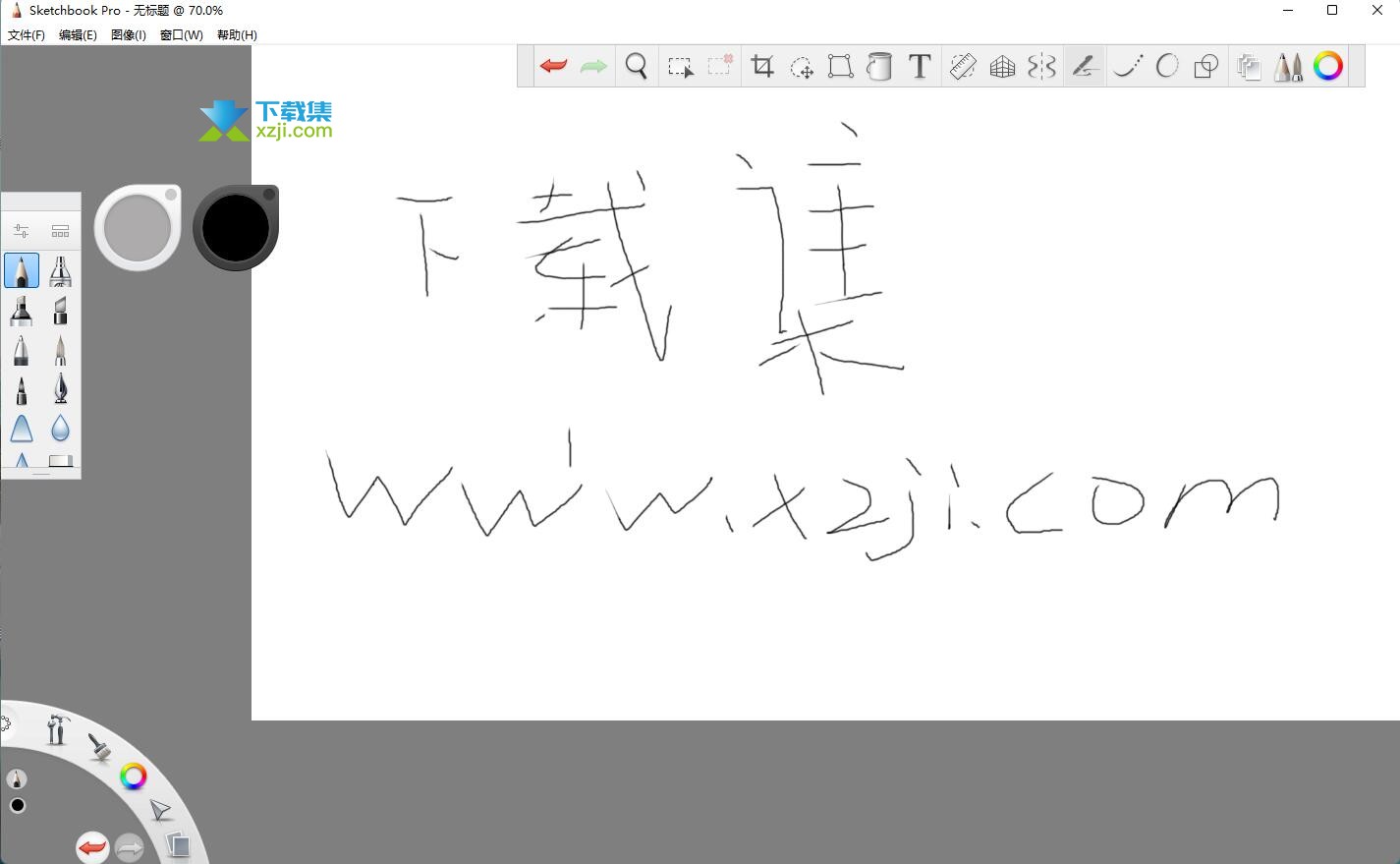Select the magnifier zoom tool
Viewport: 1400px width, 864px height.
tap(637, 66)
